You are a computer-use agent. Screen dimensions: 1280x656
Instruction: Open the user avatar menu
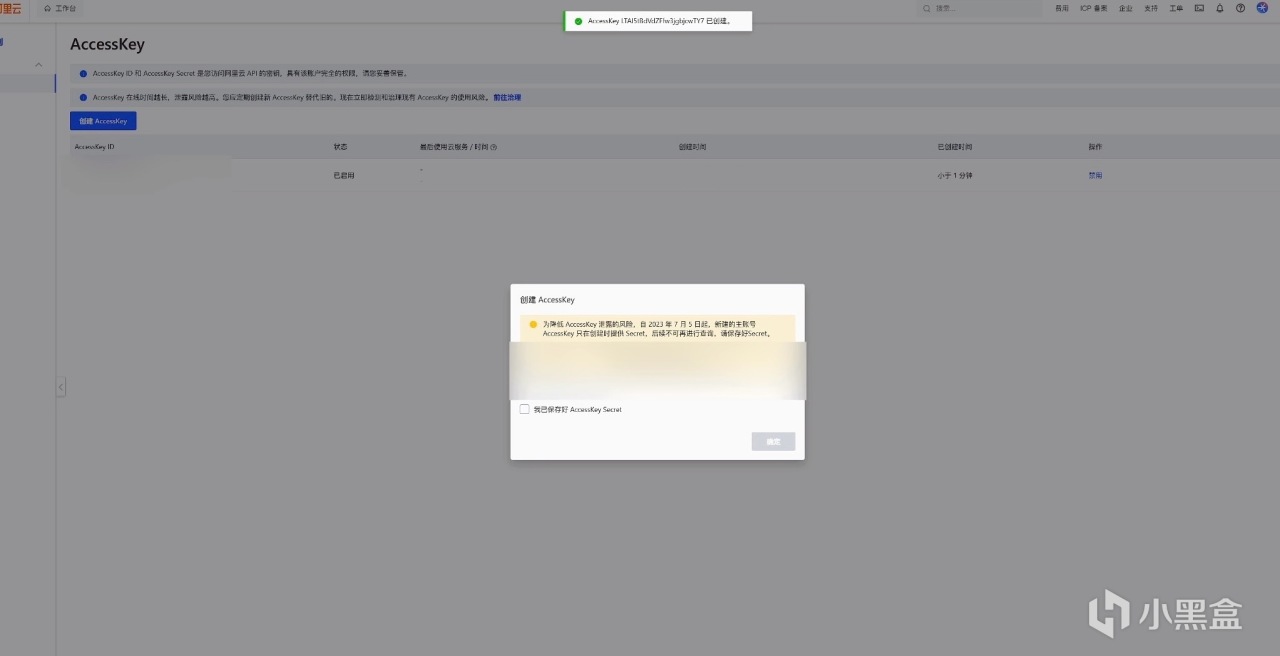tap(1262, 8)
